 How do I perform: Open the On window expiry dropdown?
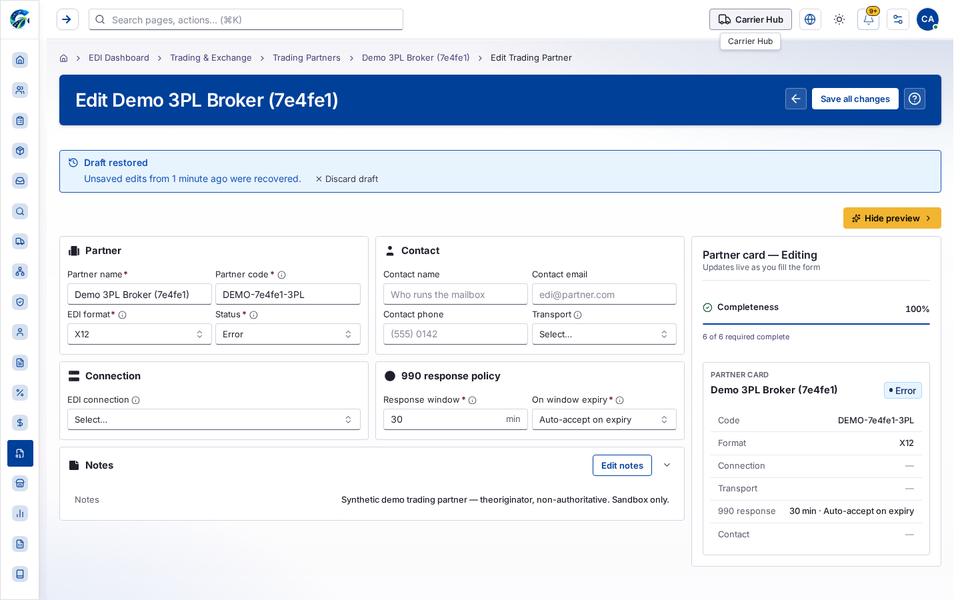click(x=604, y=419)
